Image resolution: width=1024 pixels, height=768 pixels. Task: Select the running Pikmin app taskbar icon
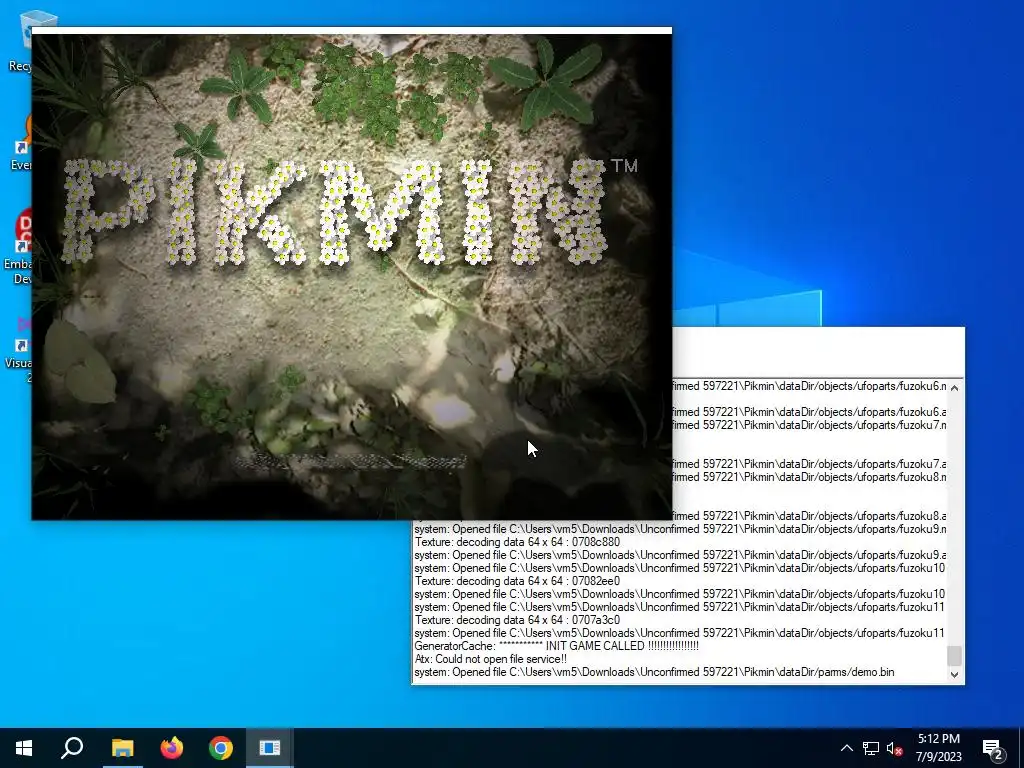[x=270, y=748]
